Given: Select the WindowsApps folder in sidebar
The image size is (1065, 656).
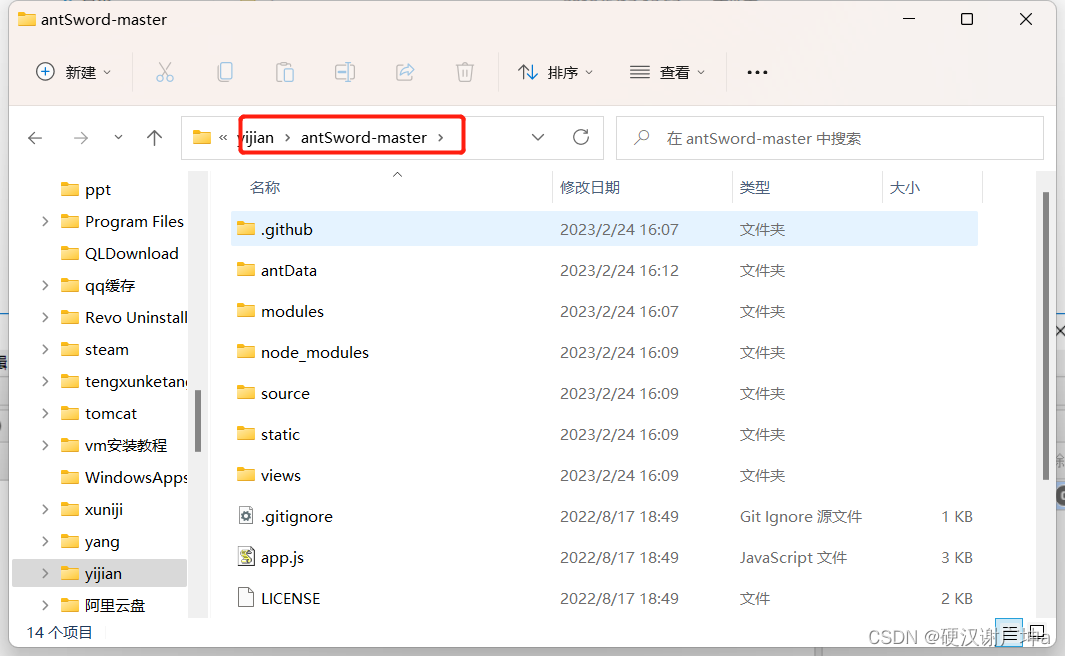Looking at the screenshot, I should [124, 477].
